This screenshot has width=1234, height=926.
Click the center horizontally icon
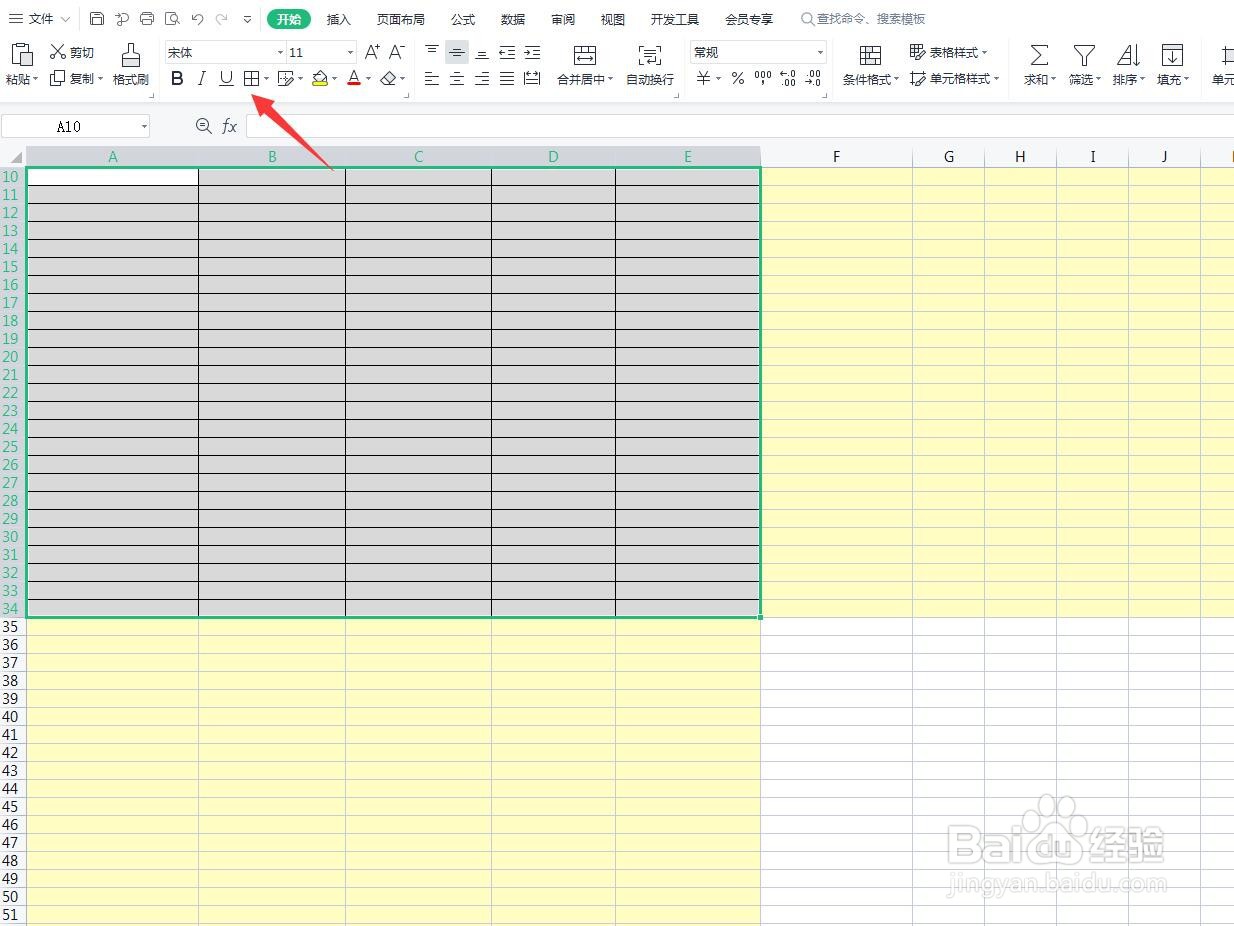tap(457, 78)
